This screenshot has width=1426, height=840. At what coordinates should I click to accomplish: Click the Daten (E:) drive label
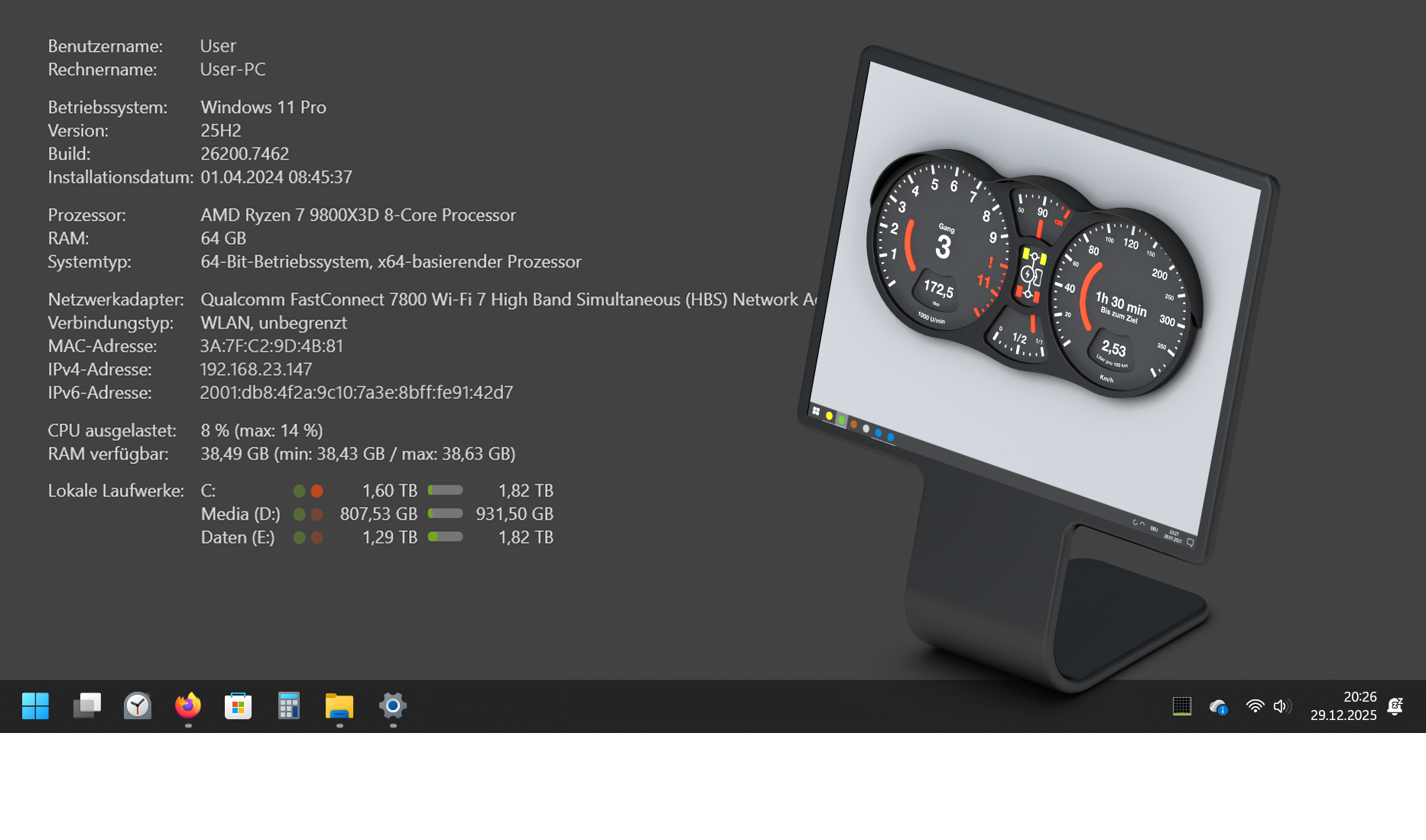pyautogui.click(x=238, y=537)
